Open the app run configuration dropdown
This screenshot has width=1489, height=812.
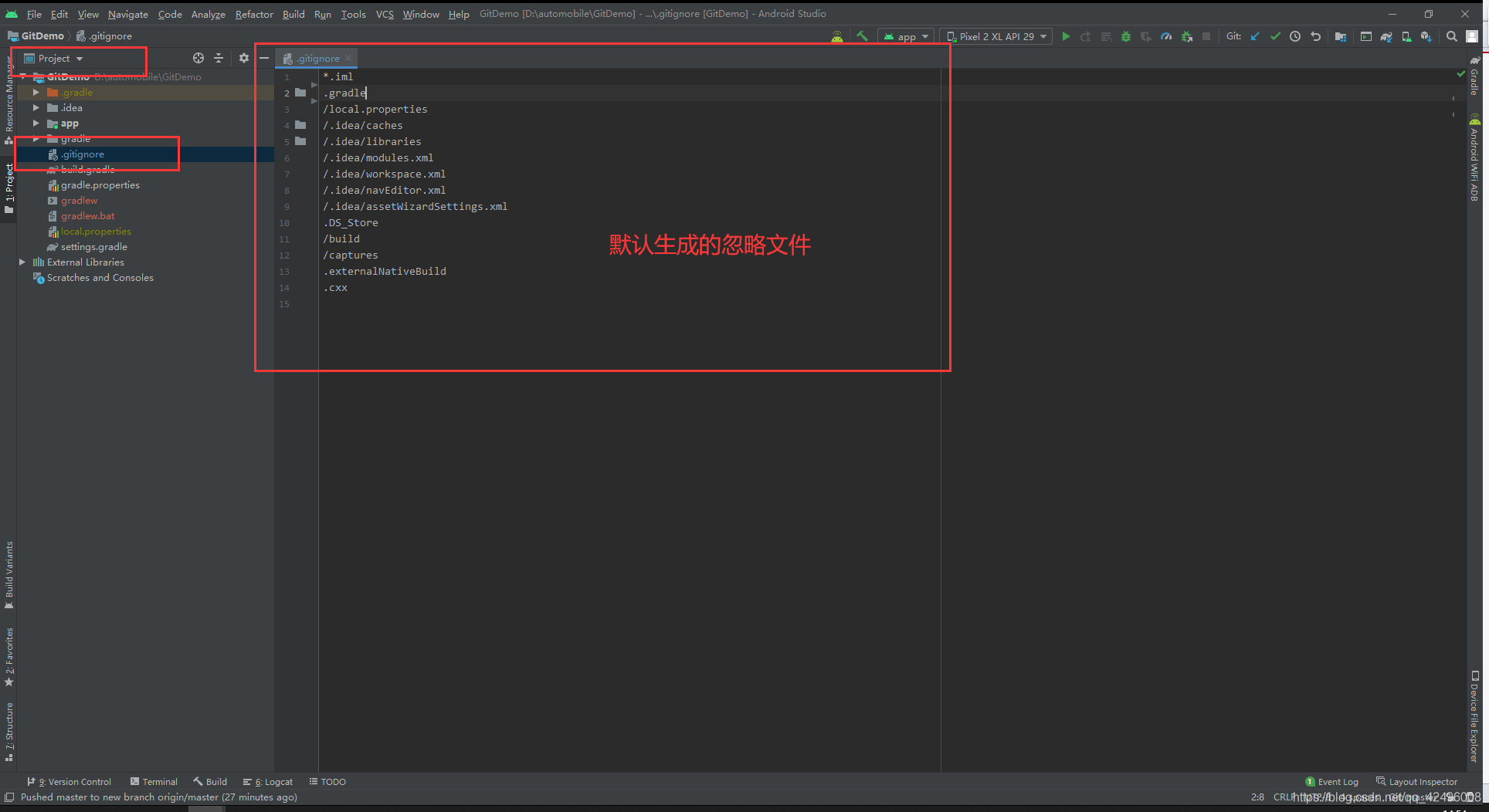click(x=905, y=36)
